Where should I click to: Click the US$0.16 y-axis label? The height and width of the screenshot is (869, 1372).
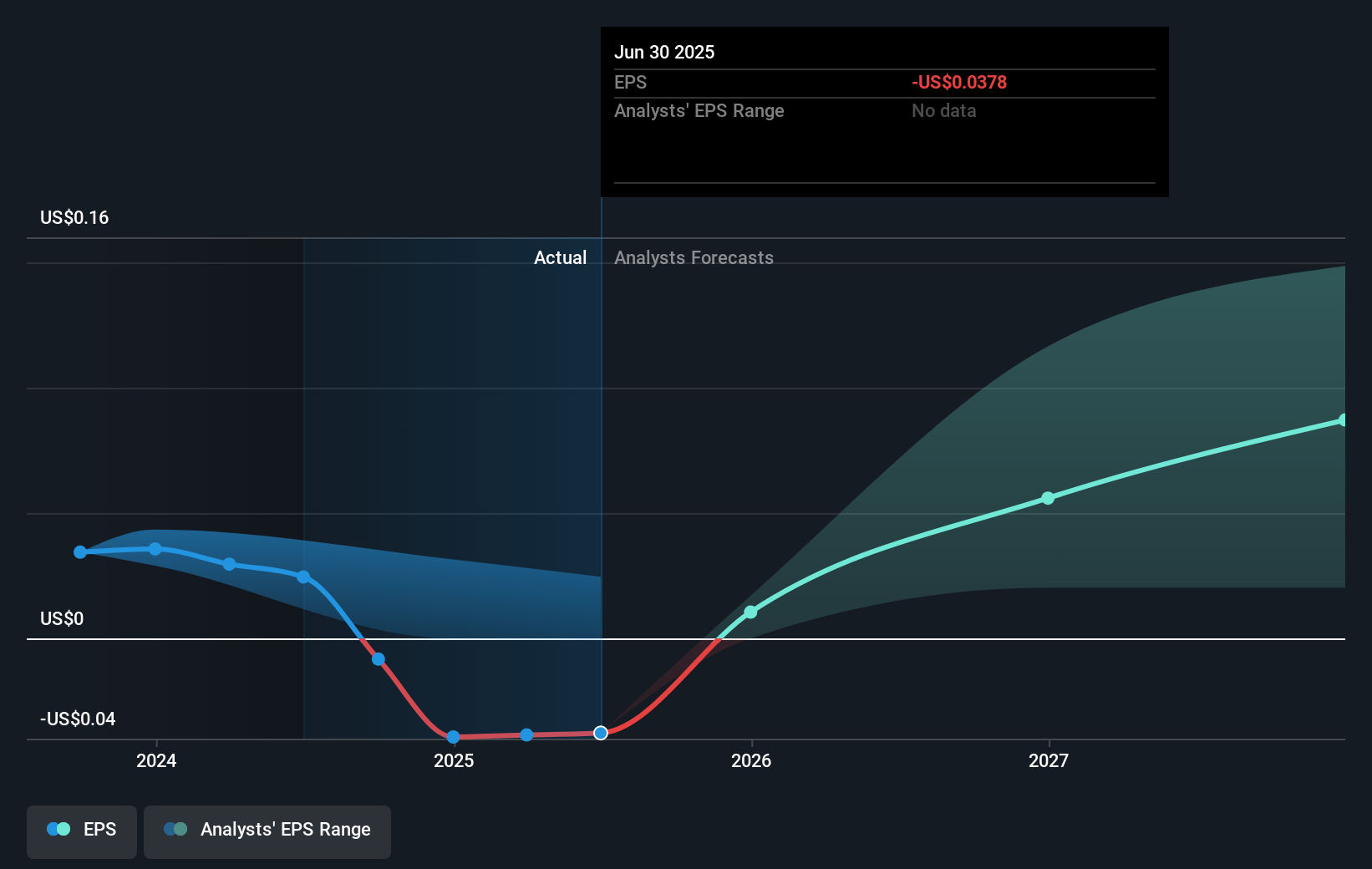click(x=74, y=218)
